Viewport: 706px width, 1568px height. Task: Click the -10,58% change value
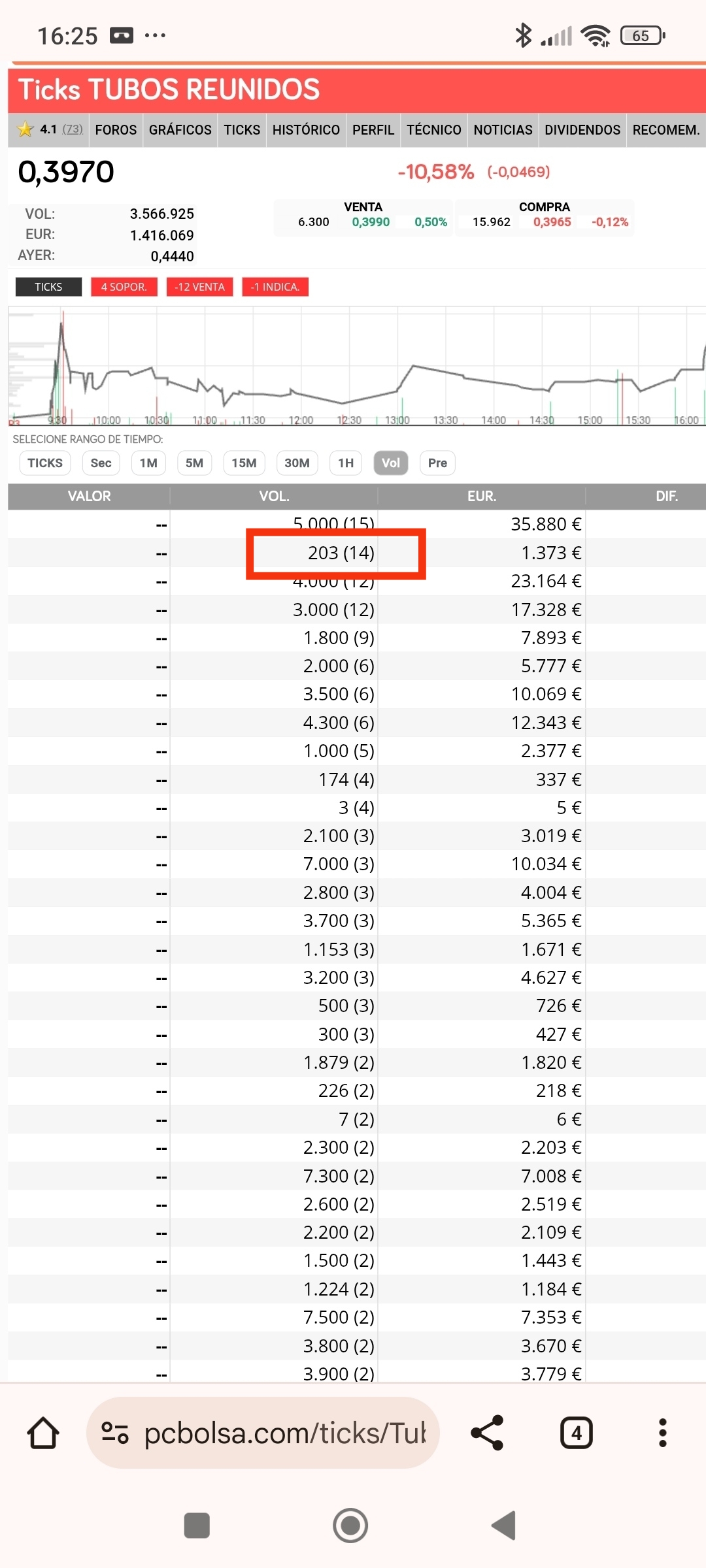tap(435, 172)
